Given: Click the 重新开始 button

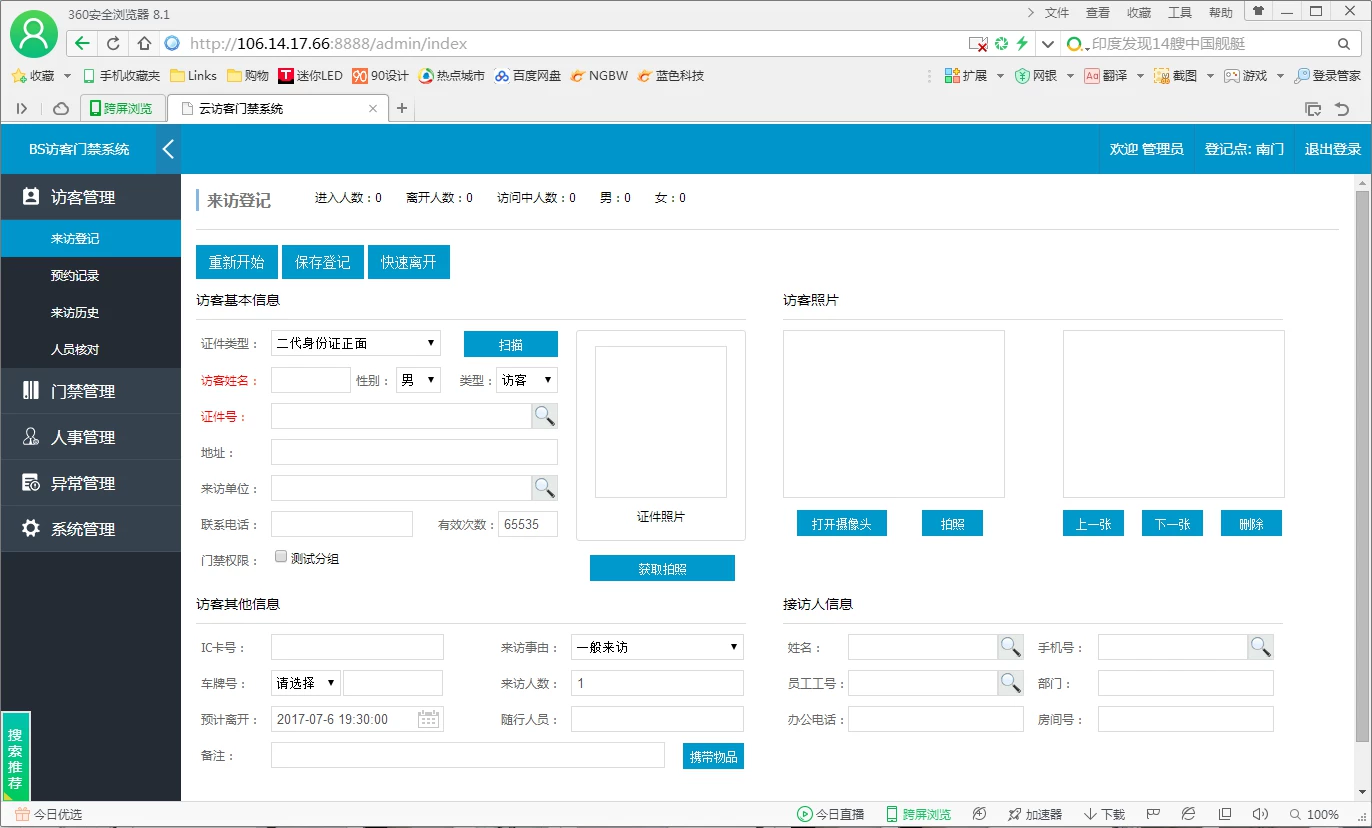Looking at the screenshot, I should (237, 262).
